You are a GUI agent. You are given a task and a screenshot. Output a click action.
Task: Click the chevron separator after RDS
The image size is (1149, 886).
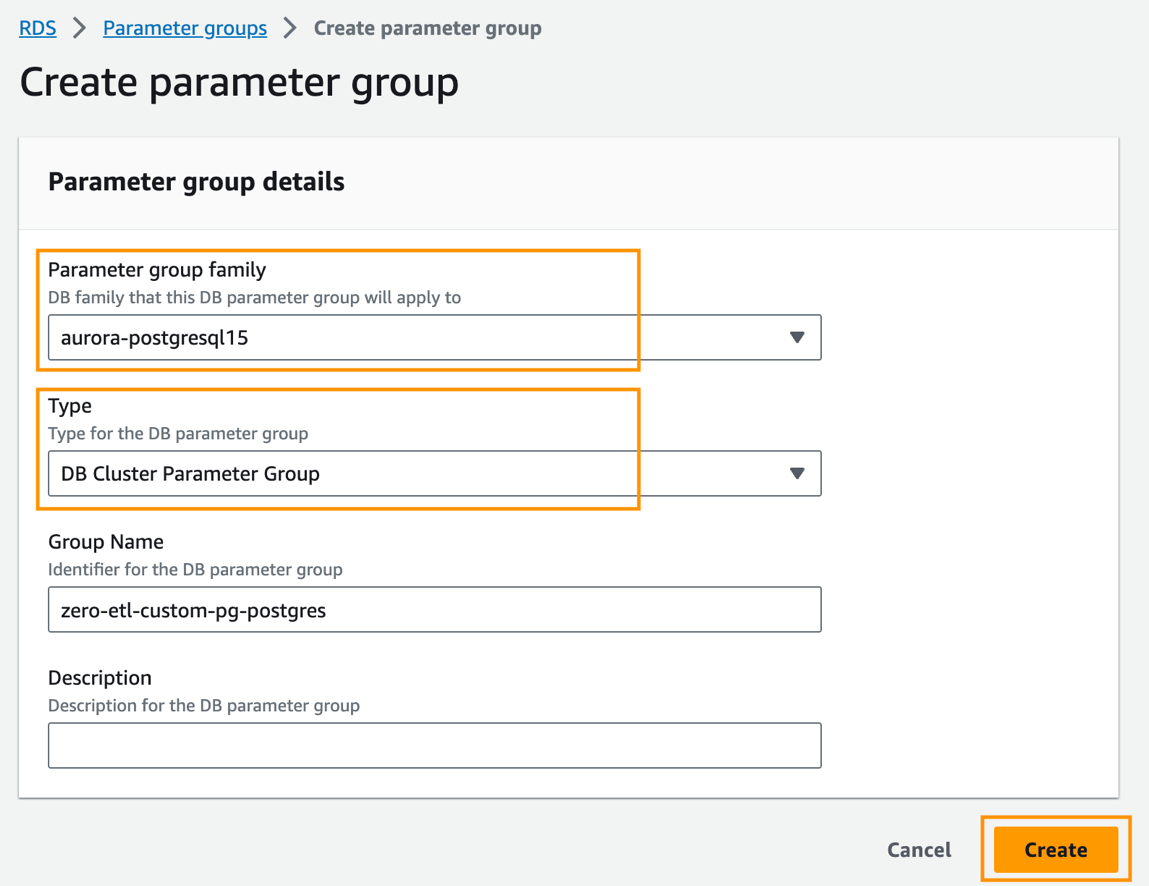point(80,28)
